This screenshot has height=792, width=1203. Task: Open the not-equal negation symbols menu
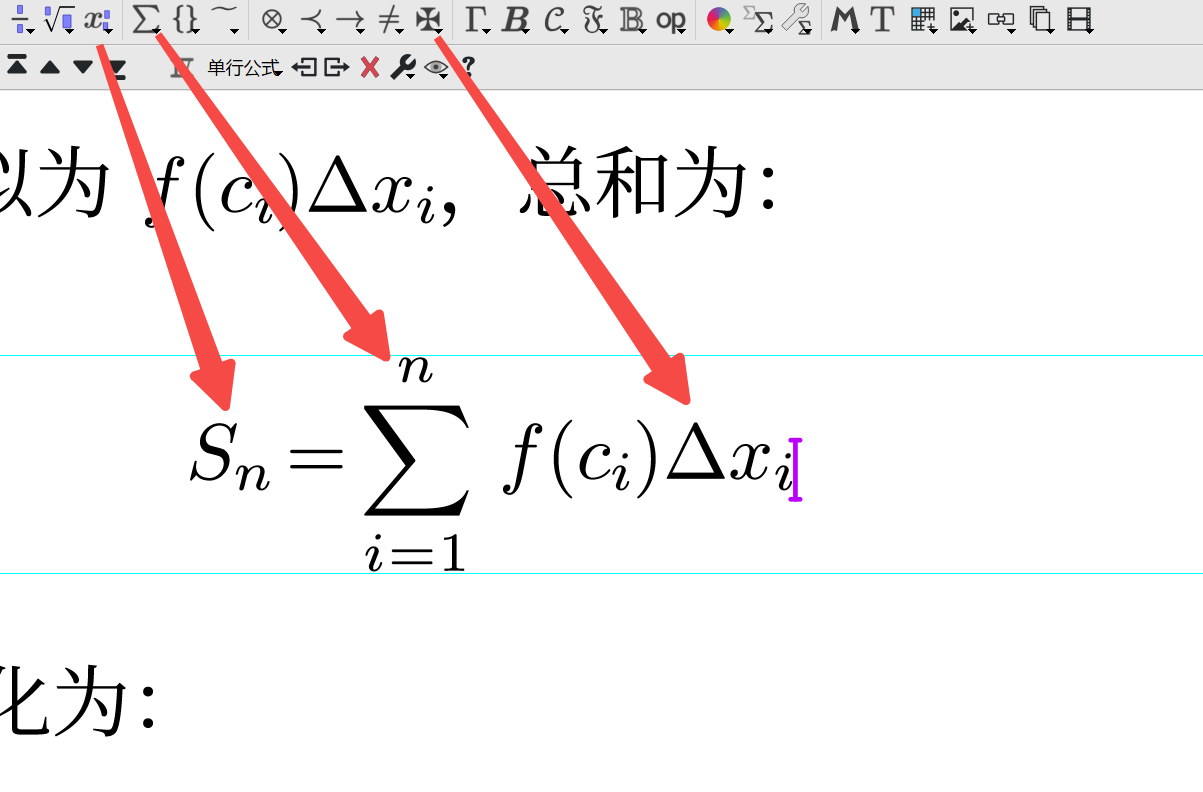coord(390,19)
